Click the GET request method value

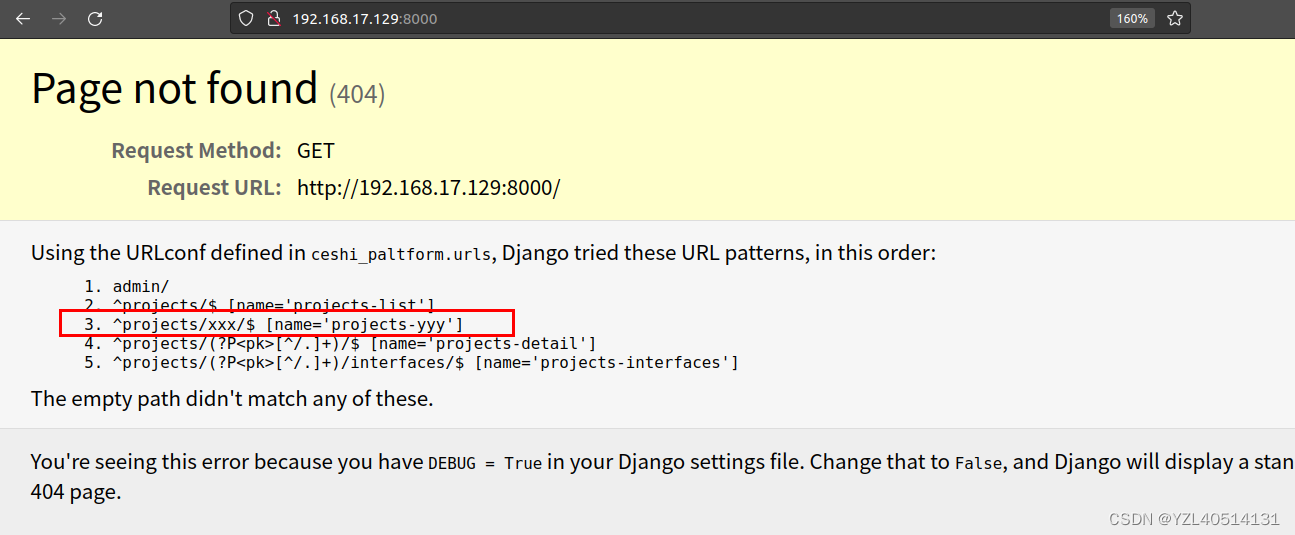point(315,151)
